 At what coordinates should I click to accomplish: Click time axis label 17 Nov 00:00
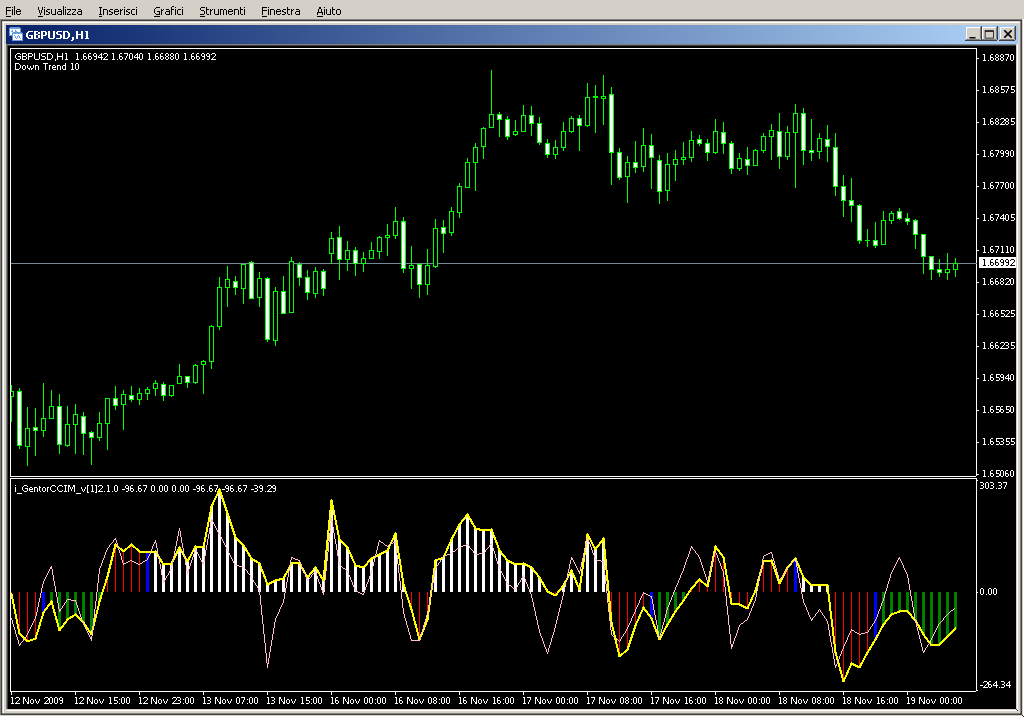550,701
